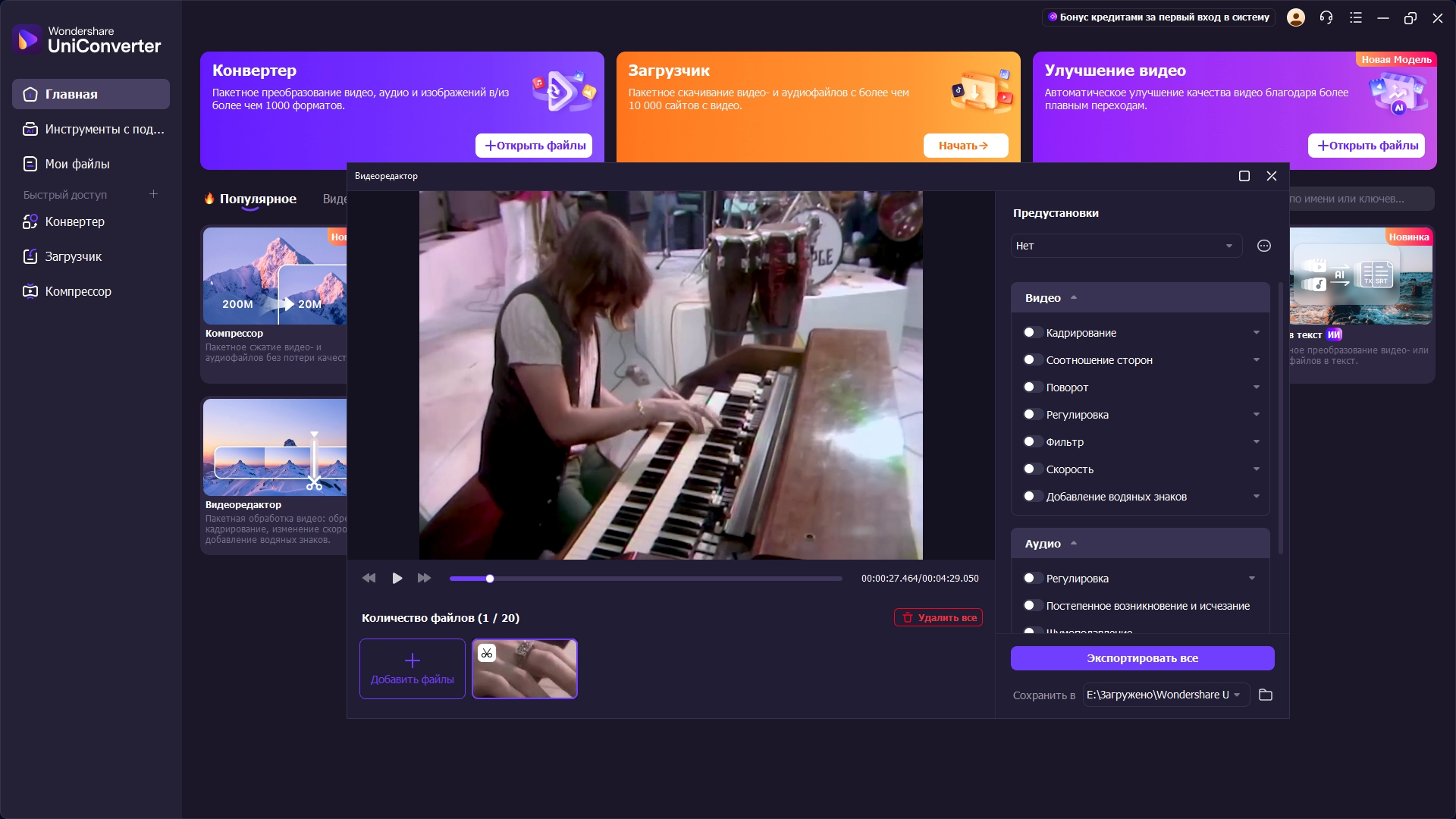Viewport: 1456px width, 819px height.
Task: Open the Предустановки dropdown showing Нет
Action: pyautogui.click(x=1125, y=246)
